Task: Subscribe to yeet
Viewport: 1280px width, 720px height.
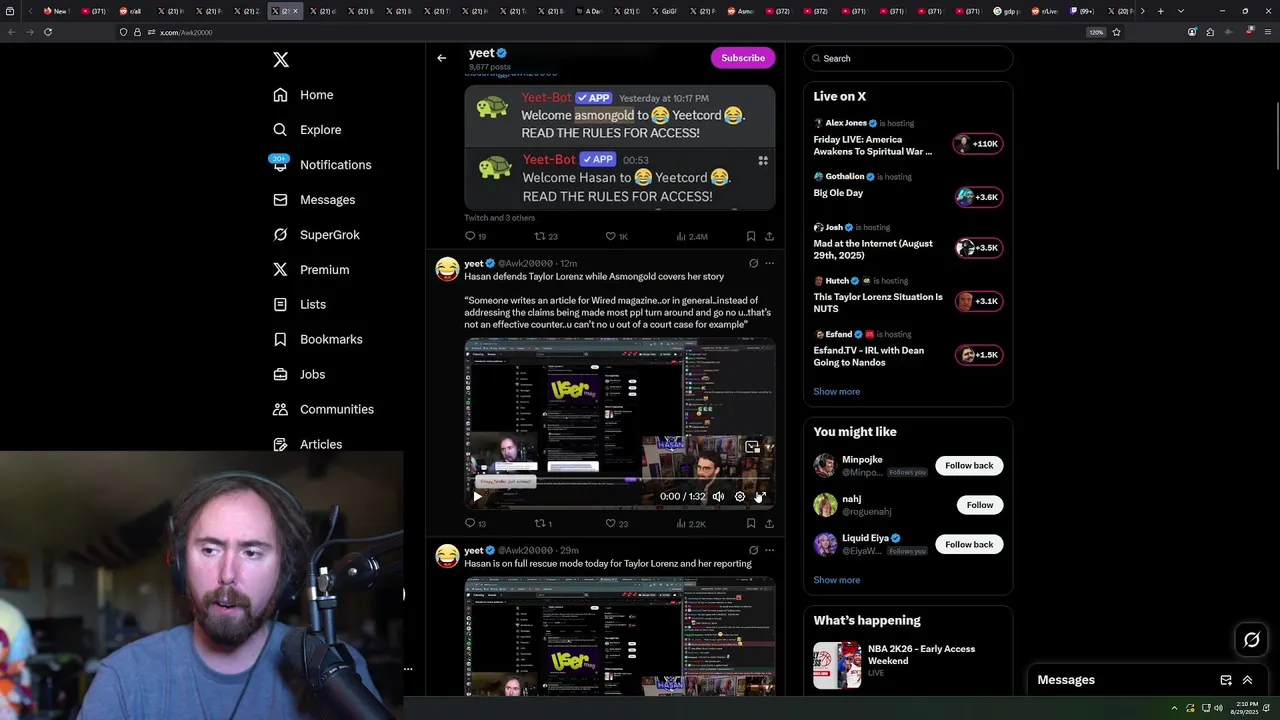Action: pyautogui.click(x=743, y=58)
